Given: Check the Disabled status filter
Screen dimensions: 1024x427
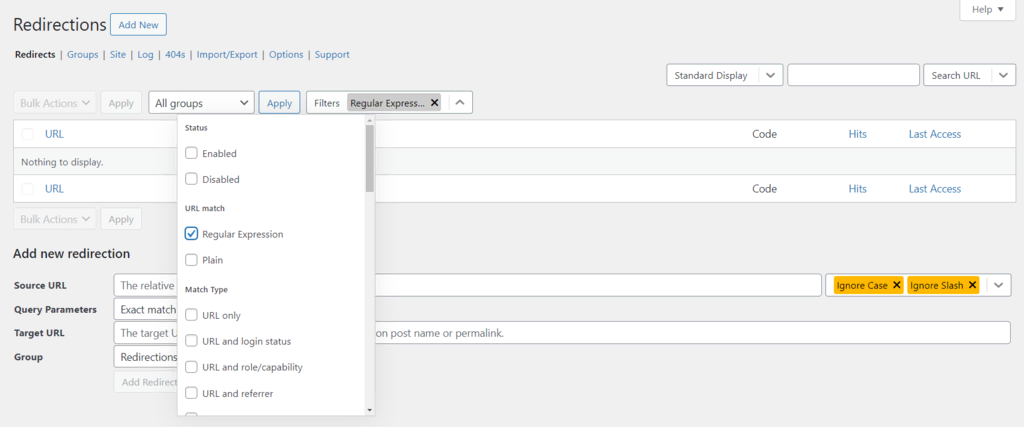Looking at the screenshot, I should 192,179.
